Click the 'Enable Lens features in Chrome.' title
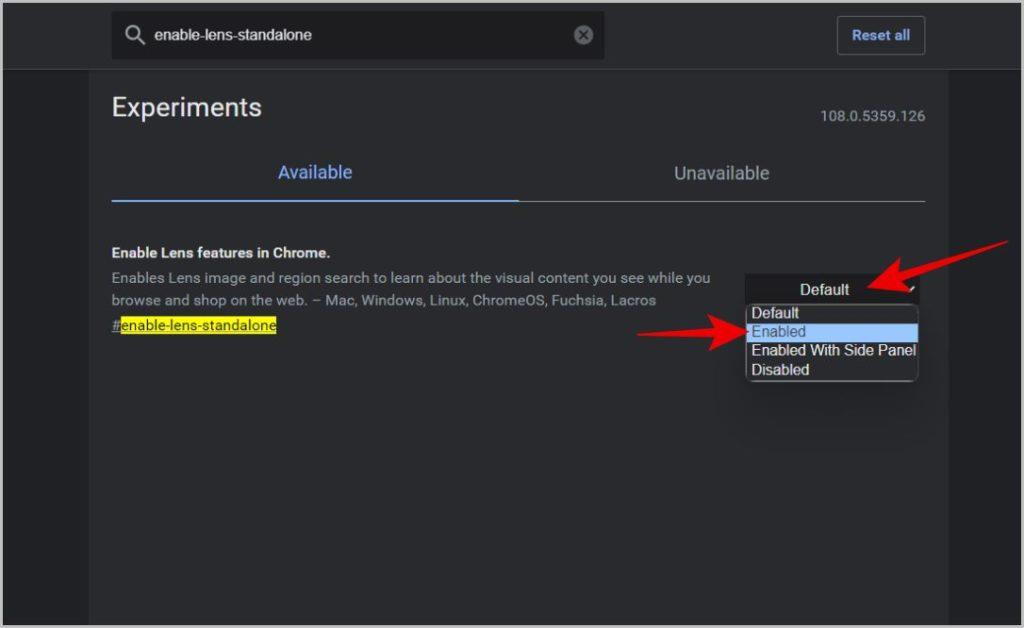This screenshot has width=1024, height=628. [221, 253]
